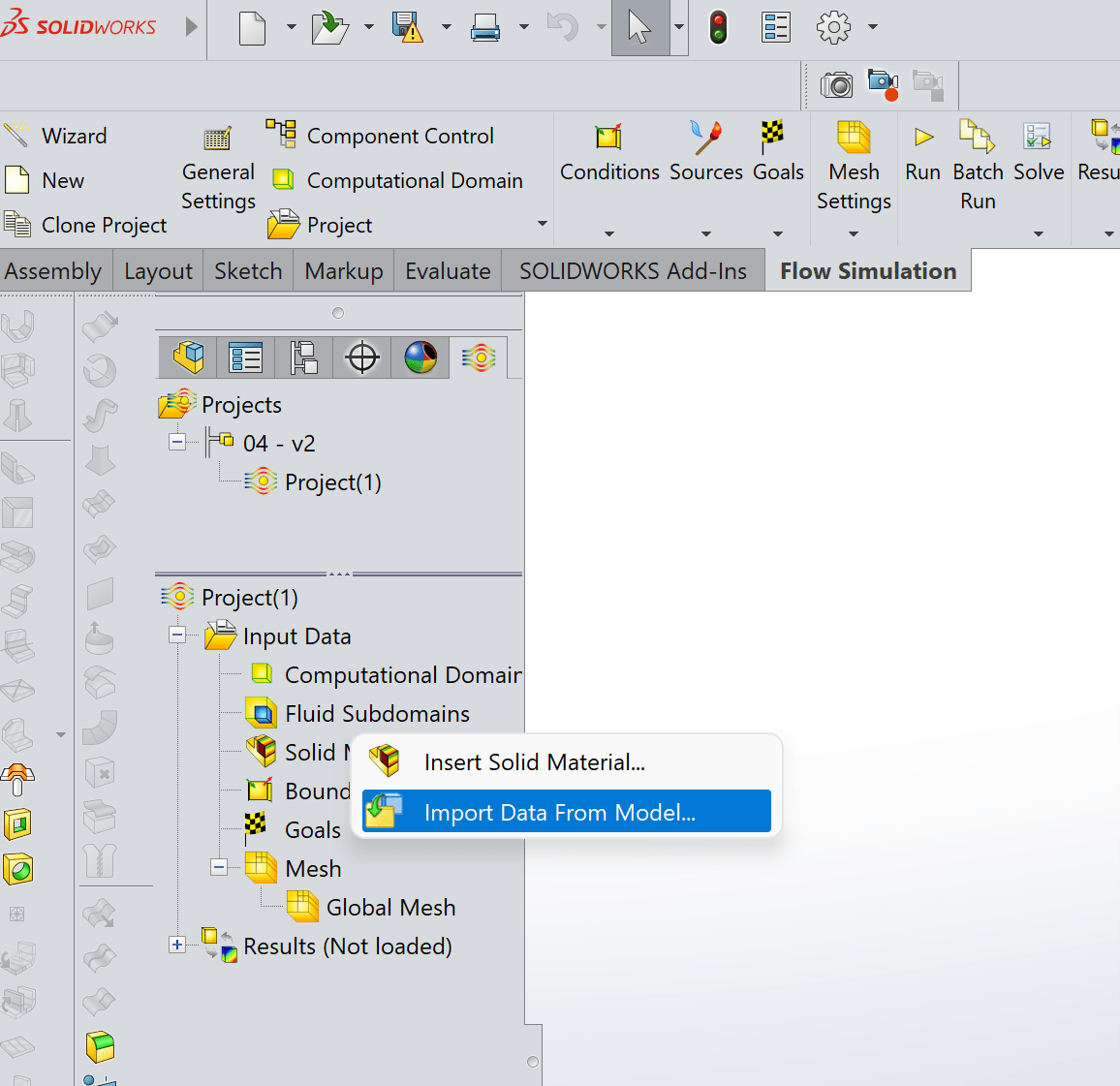This screenshot has height=1086, width=1120.
Task: Click the screen capture camera icon
Action: coord(836,85)
